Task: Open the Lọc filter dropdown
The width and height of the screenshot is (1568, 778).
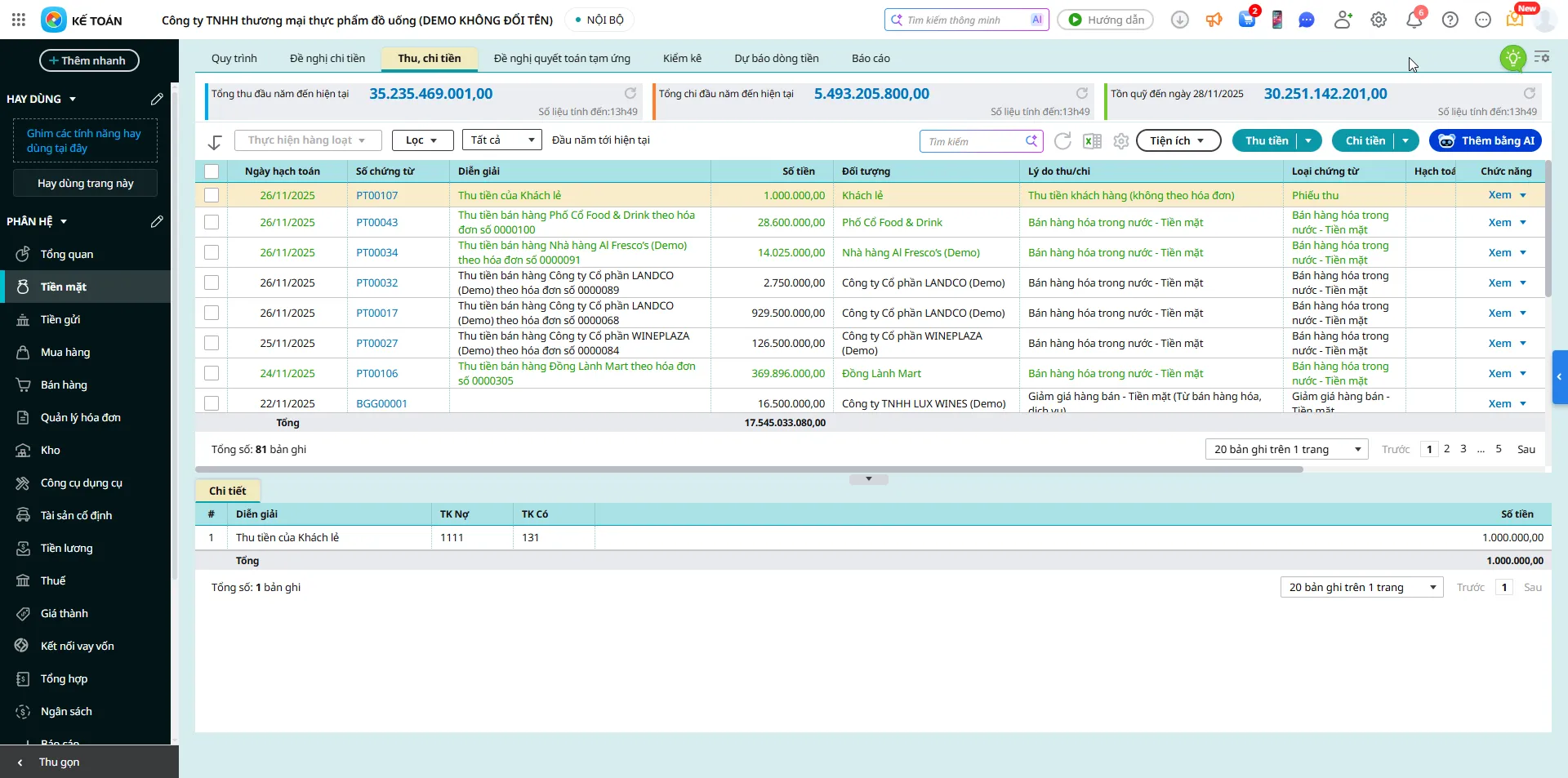Action: [421, 140]
